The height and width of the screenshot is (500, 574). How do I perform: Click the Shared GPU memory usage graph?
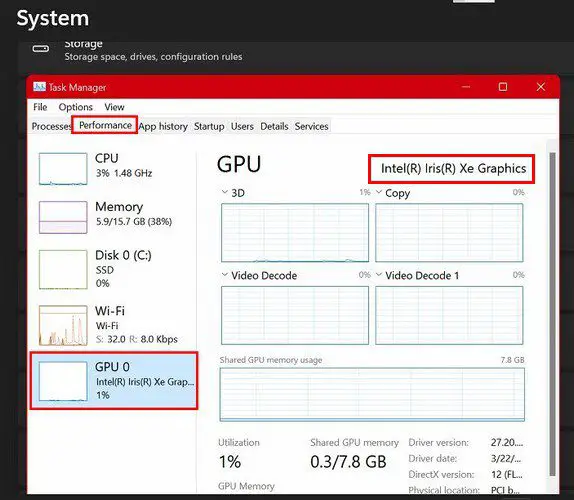click(x=372, y=395)
